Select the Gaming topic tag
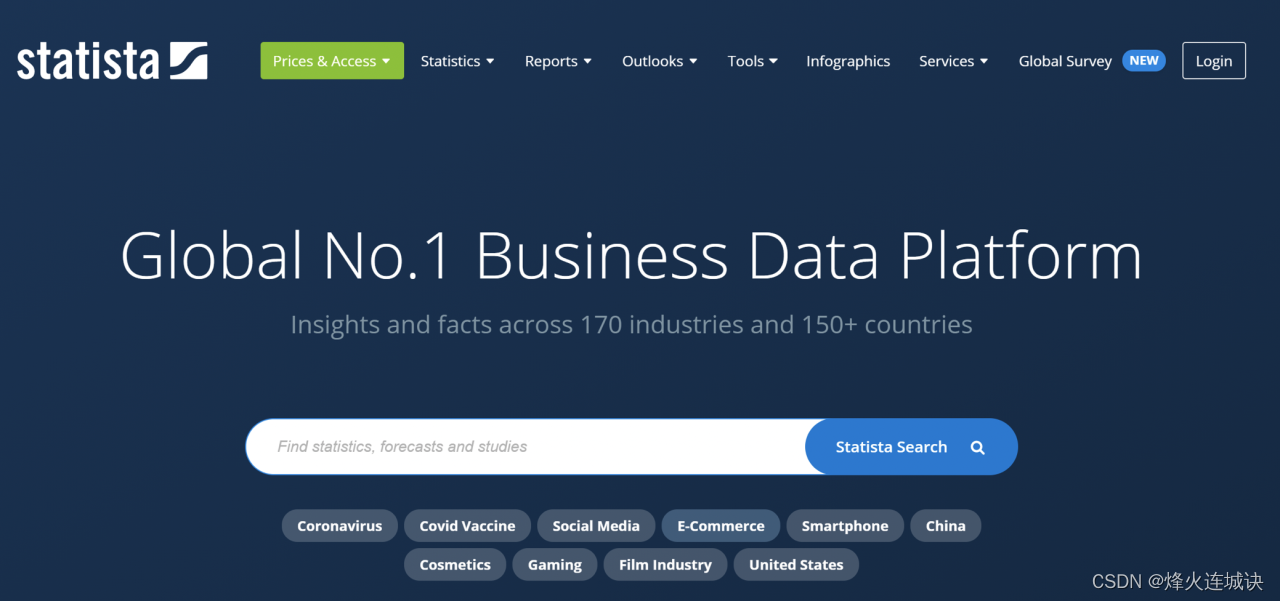This screenshot has width=1280, height=601. coord(555,564)
